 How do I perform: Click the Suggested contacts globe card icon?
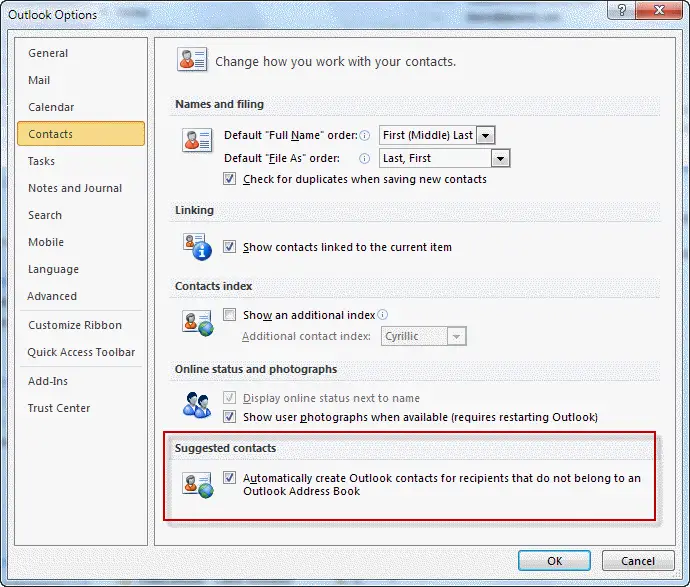pyautogui.click(x=198, y=485)
